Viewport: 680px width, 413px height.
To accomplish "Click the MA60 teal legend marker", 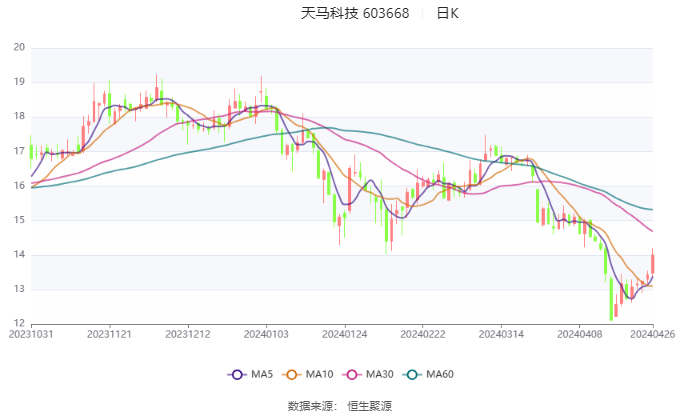I will [415, 374].
